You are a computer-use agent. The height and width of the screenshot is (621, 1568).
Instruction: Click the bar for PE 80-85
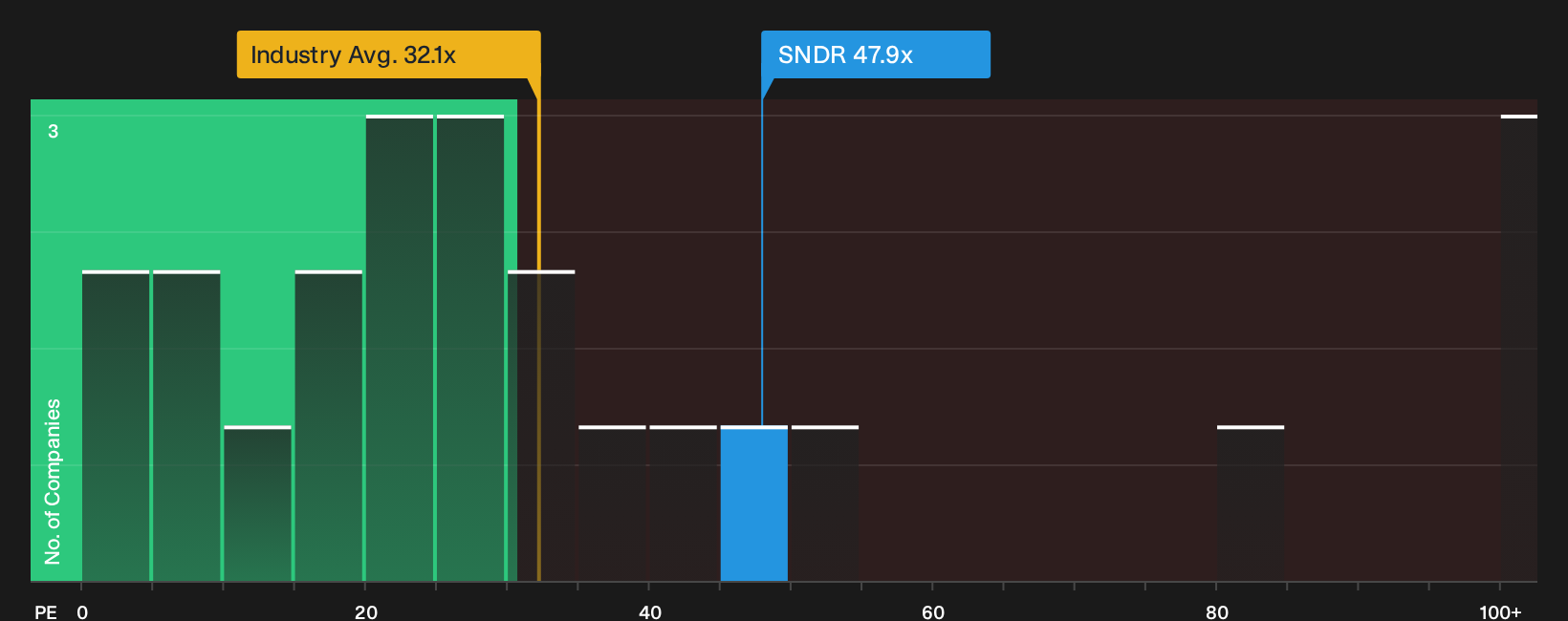pos(1251,503)
